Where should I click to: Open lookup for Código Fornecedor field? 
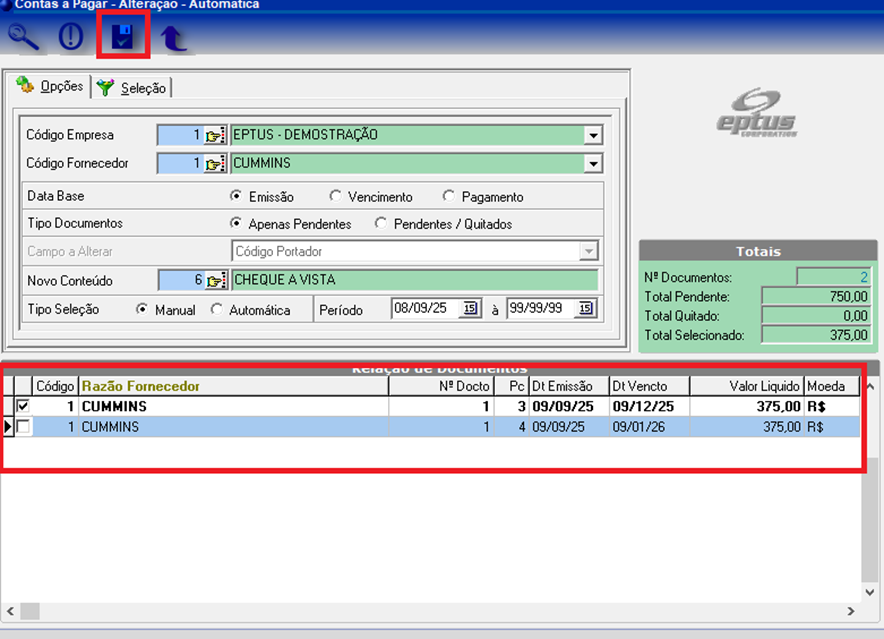(x=215, y=163)
